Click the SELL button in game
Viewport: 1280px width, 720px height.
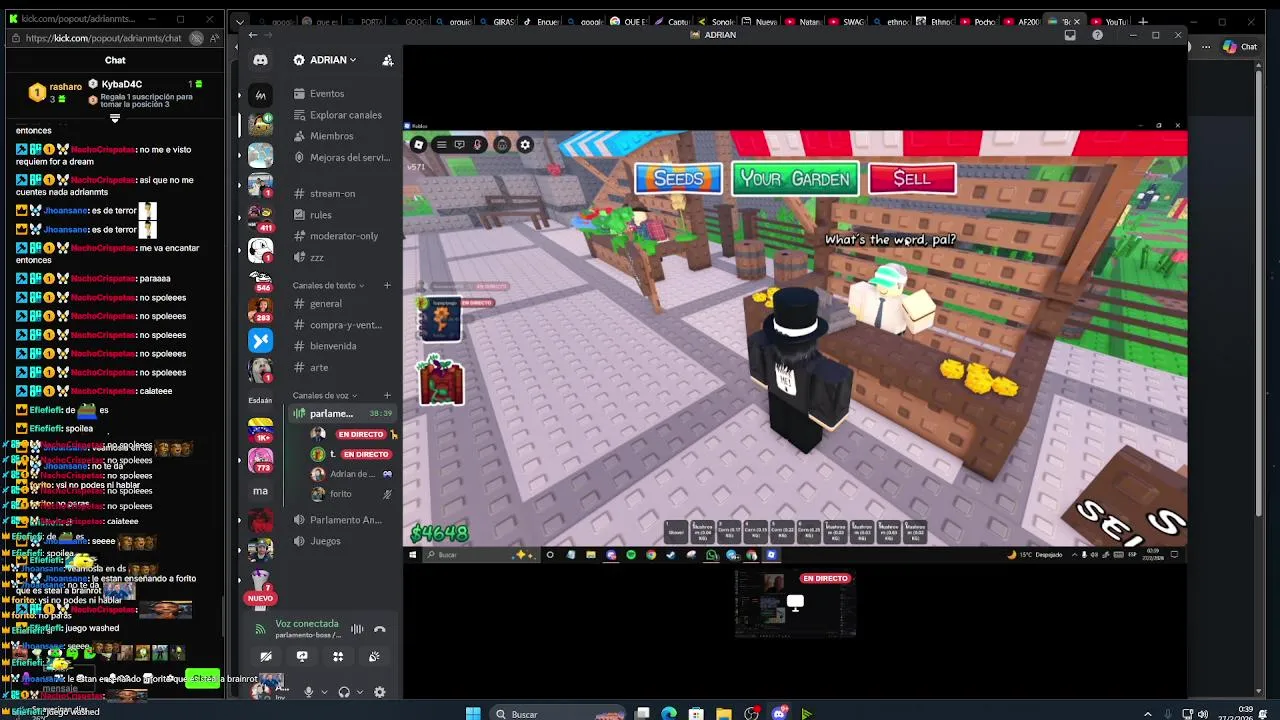click(x=911, y=179)
